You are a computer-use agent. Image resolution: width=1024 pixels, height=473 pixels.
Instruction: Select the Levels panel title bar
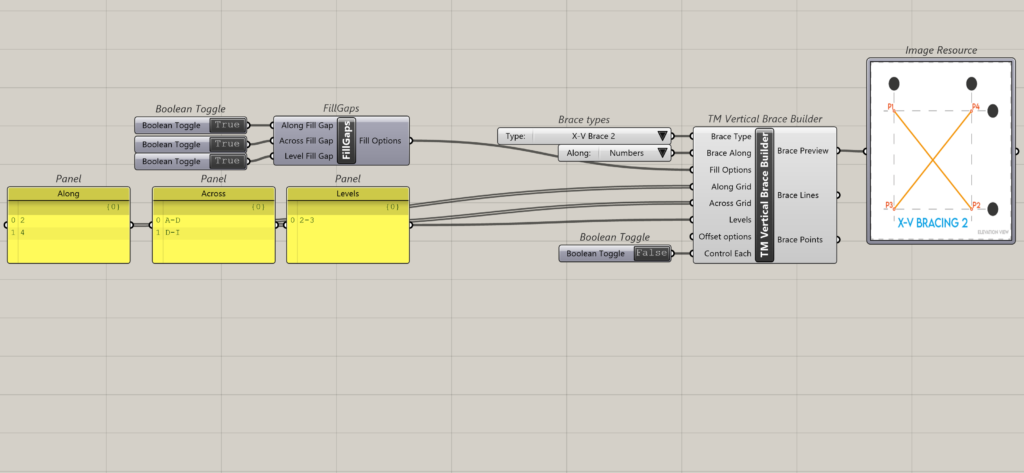tap(347, 193)
